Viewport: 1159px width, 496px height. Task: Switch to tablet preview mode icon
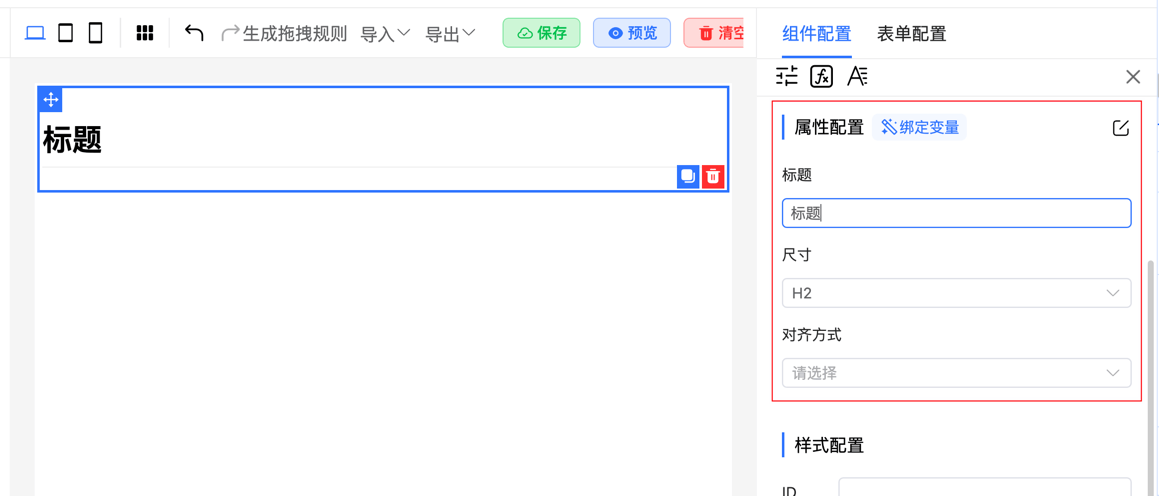pyautogui.click(x=66, y=33)
